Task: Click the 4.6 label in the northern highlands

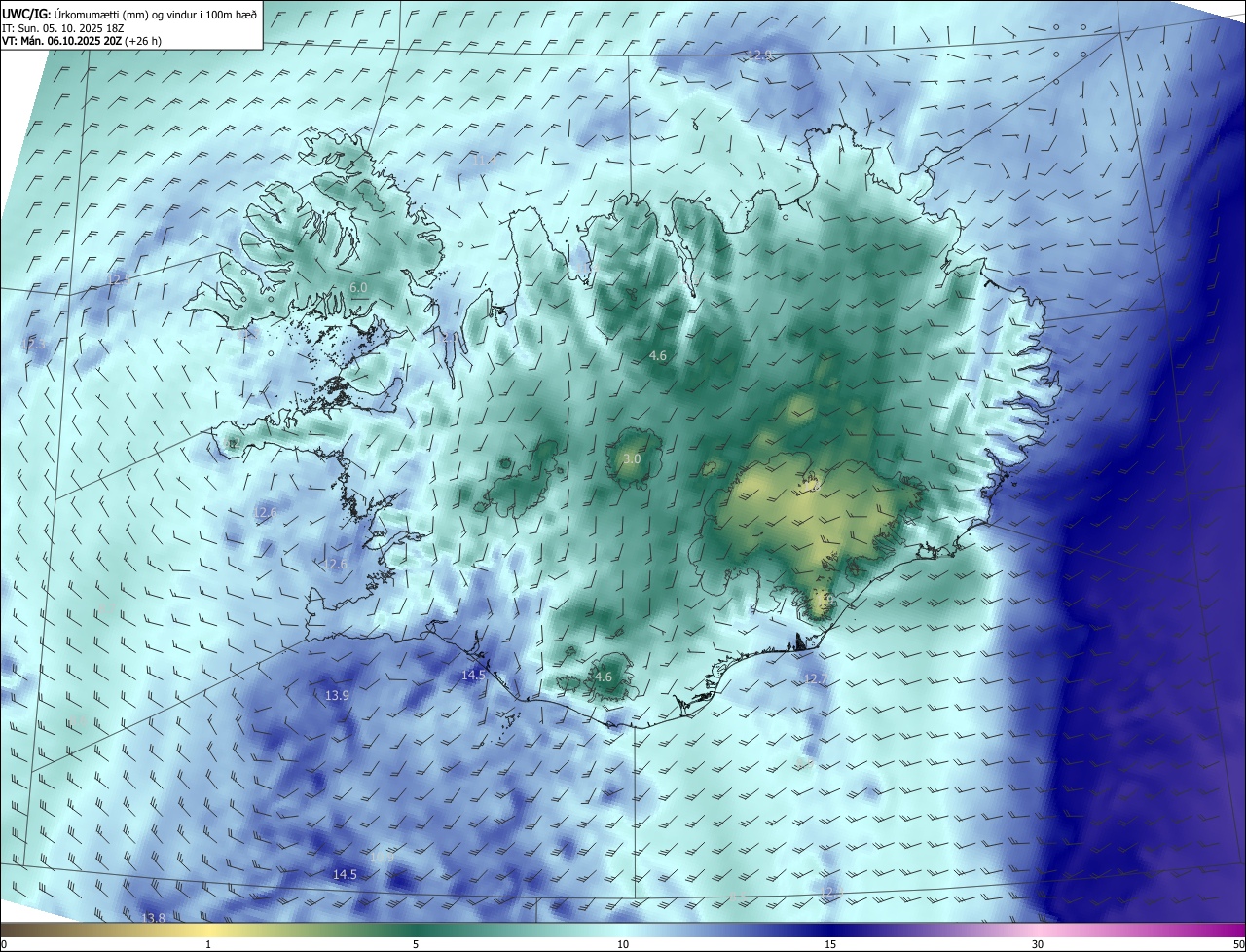Action: click(x=658, y=356)
